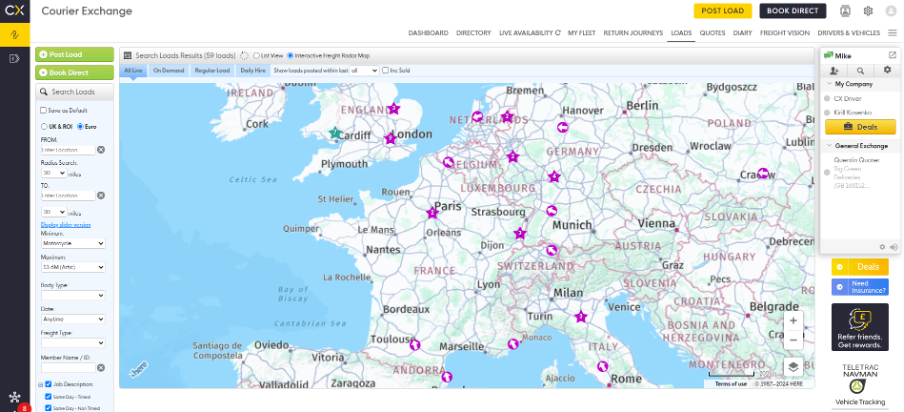Click the CX logo in the corner

pos(14,10)
